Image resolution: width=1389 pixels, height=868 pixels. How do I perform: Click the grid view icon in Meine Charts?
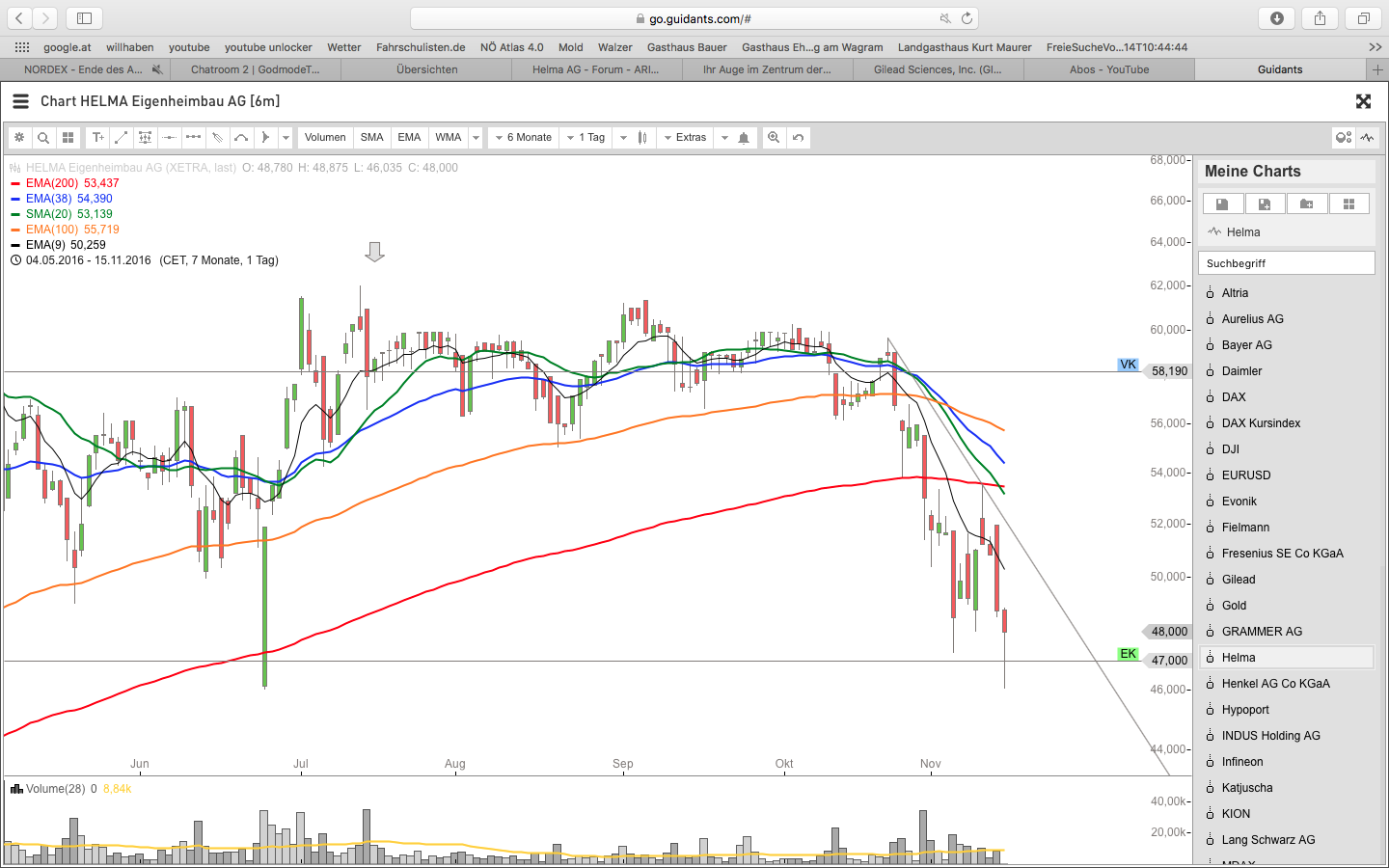point(1349,203)
